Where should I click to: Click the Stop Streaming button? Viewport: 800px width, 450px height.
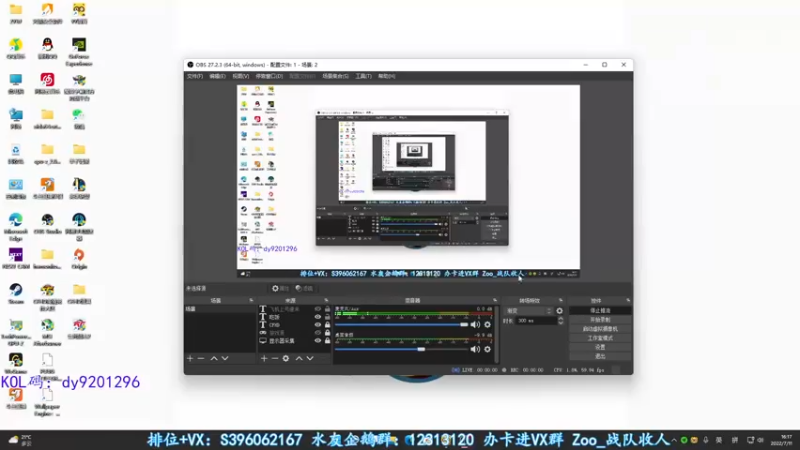point(600,311)
